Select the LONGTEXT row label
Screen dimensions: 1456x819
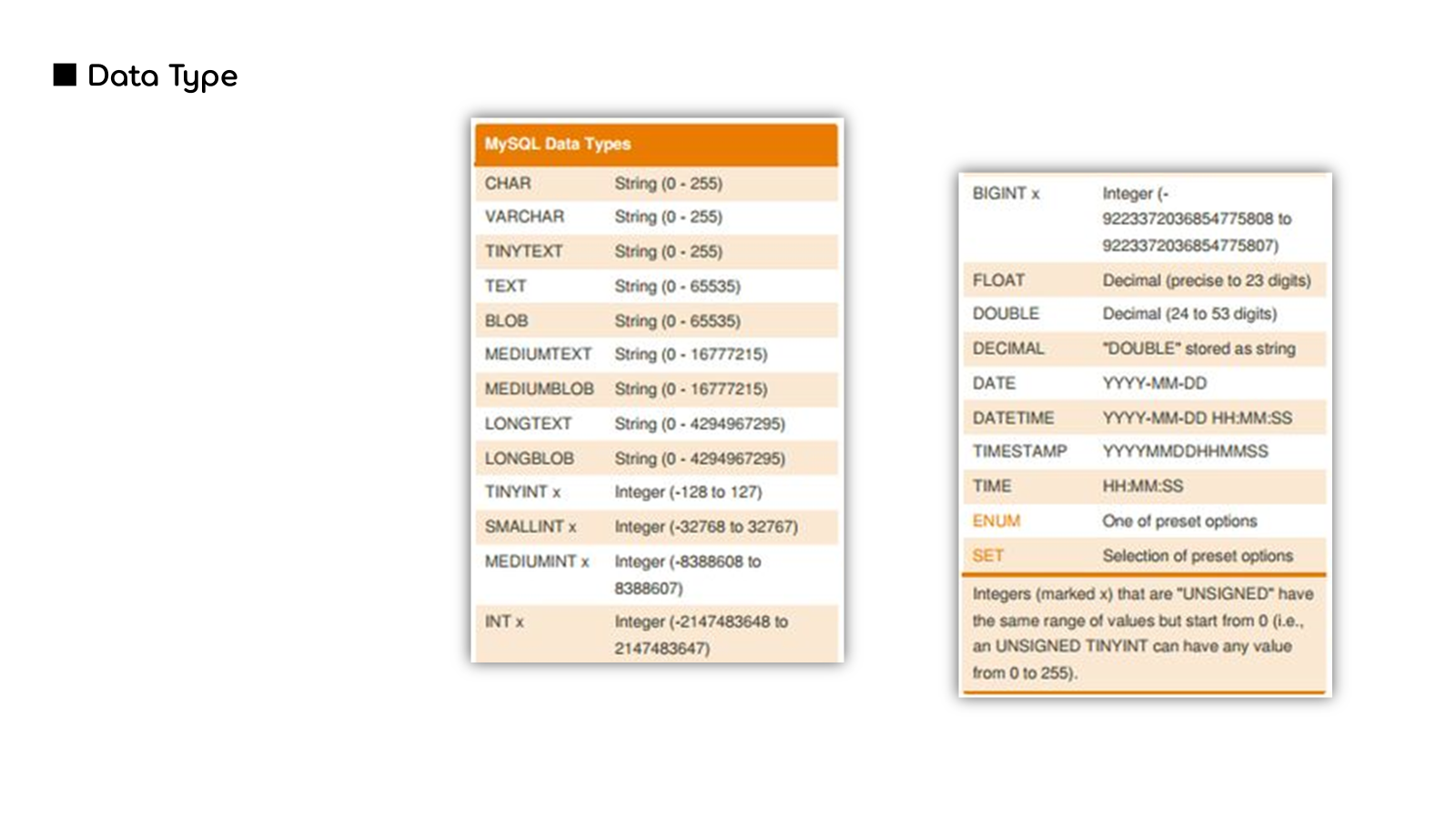528,423
